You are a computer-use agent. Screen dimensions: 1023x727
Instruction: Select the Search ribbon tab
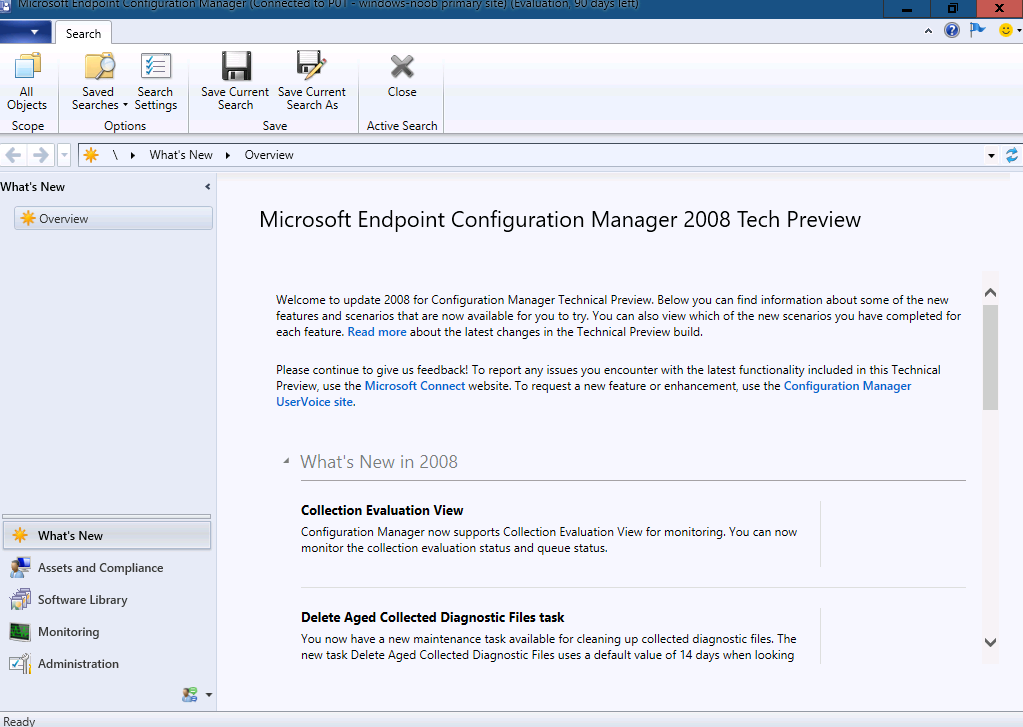[84, 33]
